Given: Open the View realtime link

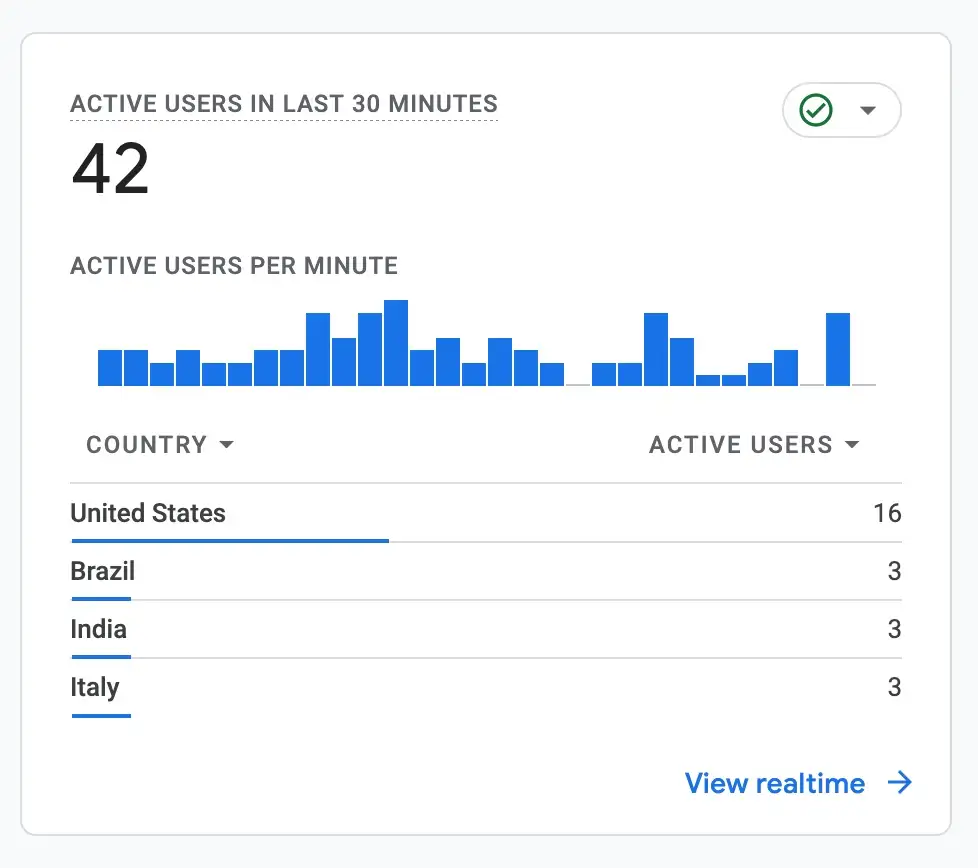Looking at the screenshot, I should click(775, 783).
